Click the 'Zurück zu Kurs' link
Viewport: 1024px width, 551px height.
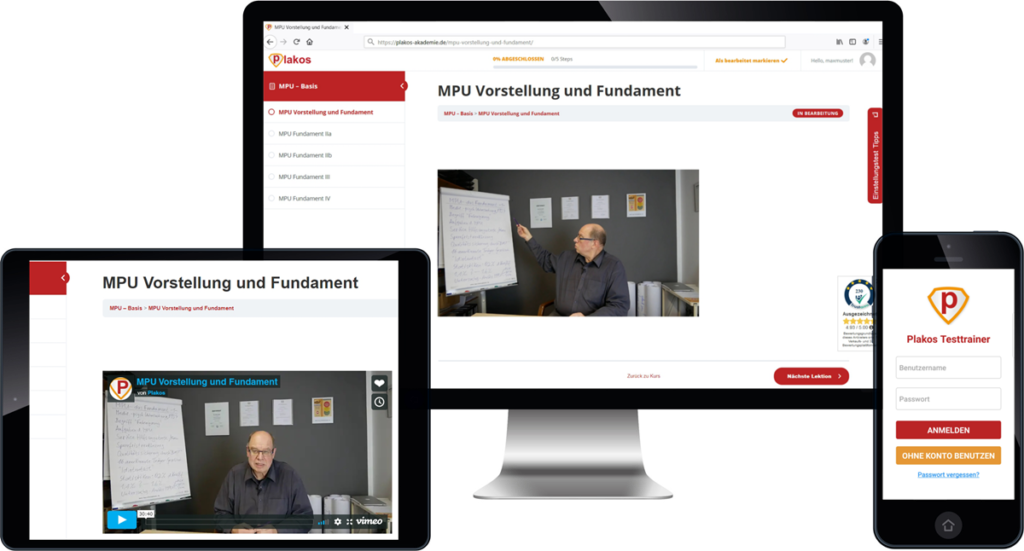click(x=643, y=376)
